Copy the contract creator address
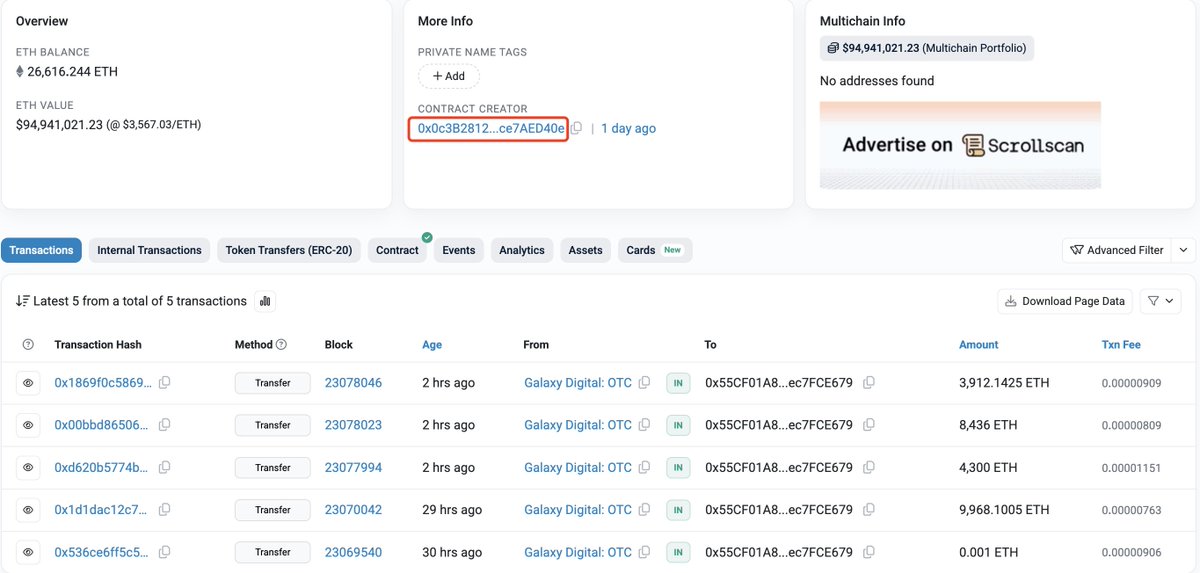This screenshot has height=573, width=1200. pos(576,129)
